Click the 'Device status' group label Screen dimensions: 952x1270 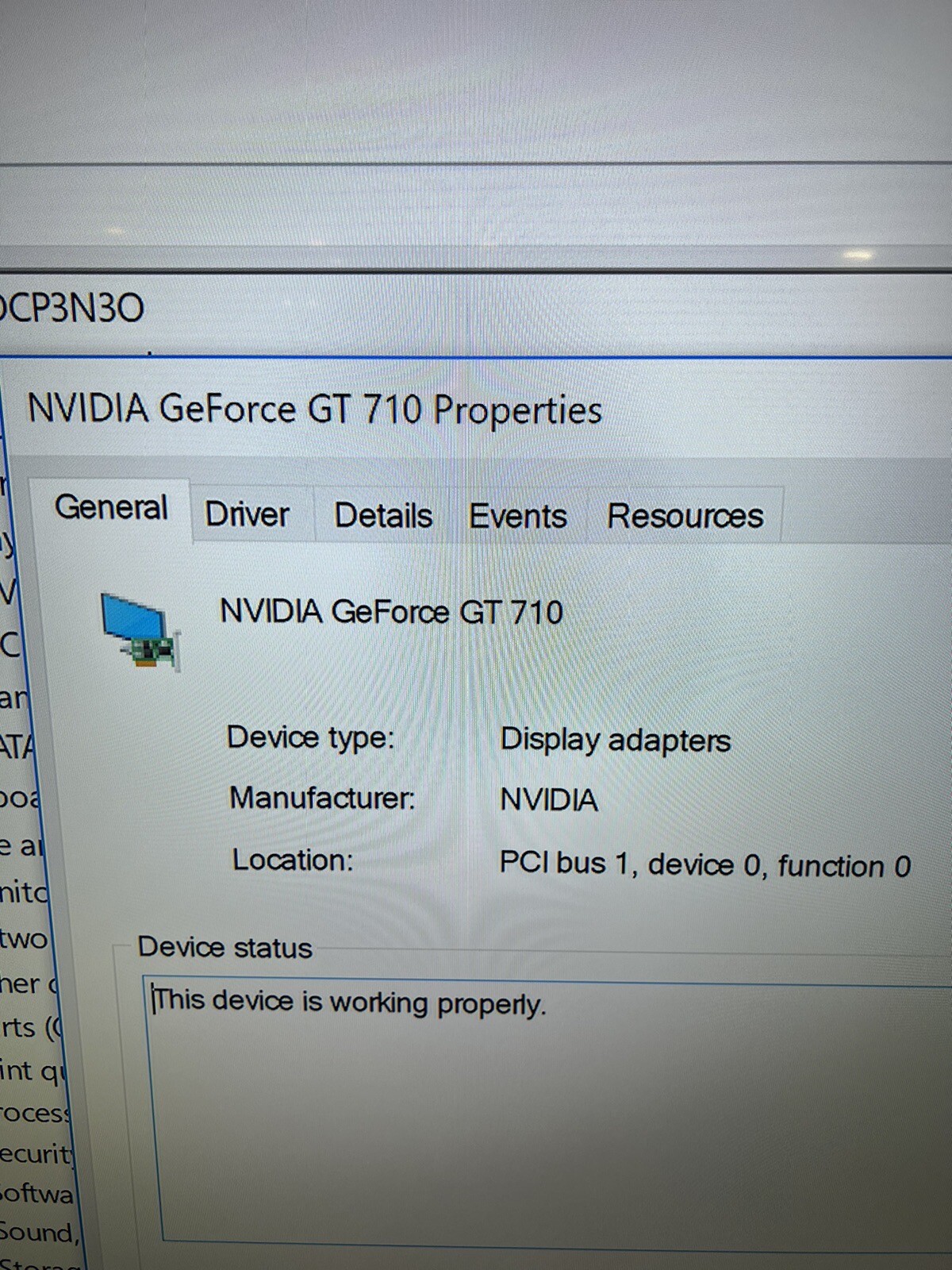pos(225,947)
